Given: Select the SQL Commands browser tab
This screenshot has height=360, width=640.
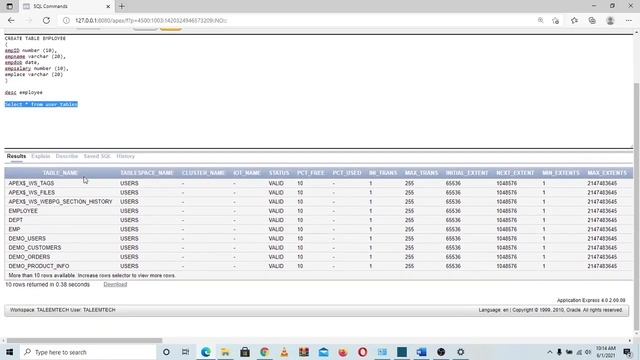Looking at the screenshot, I should tap(67, 6).
